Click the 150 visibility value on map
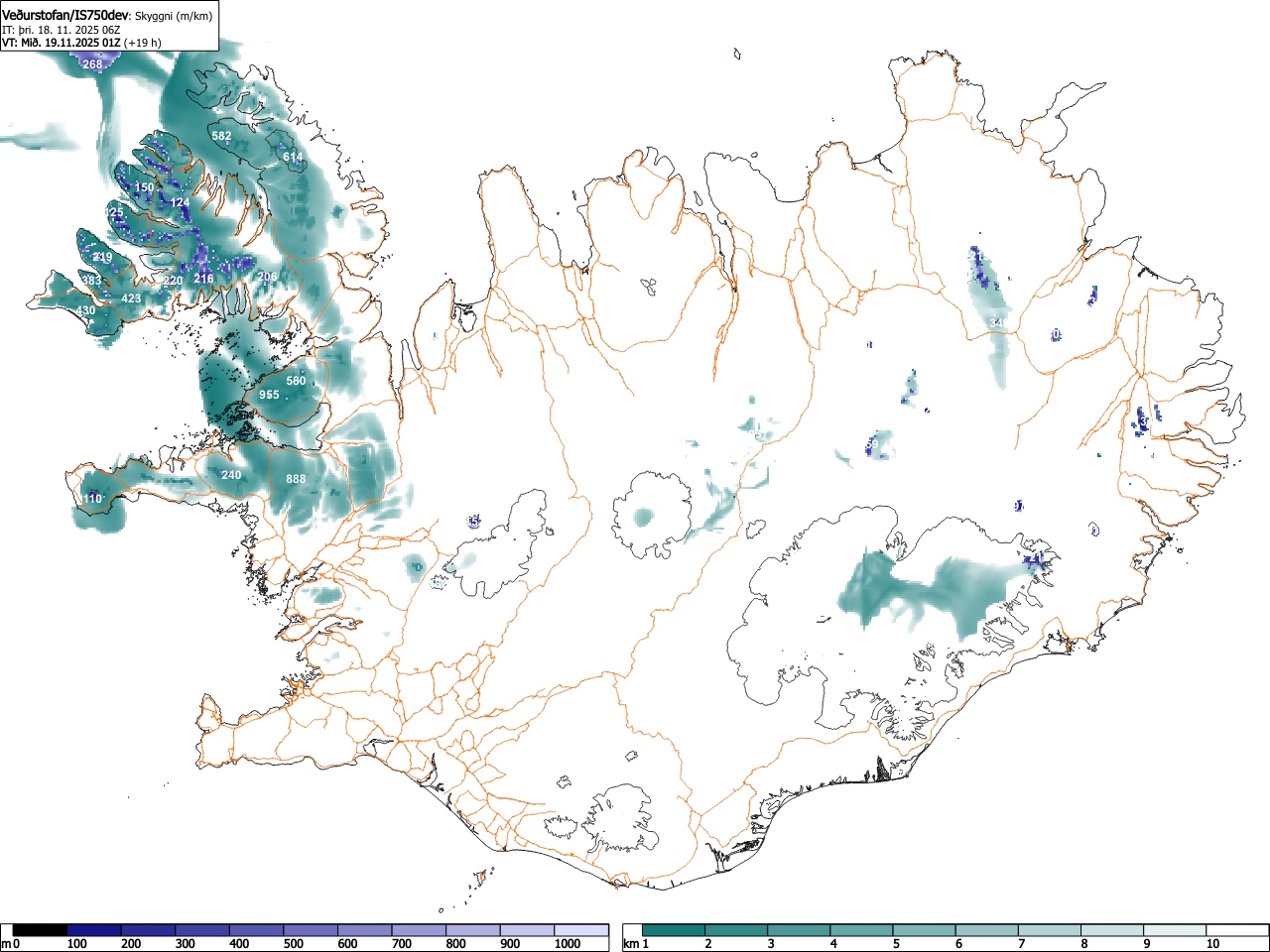The image size is (1270, 952). pos(144,187)
